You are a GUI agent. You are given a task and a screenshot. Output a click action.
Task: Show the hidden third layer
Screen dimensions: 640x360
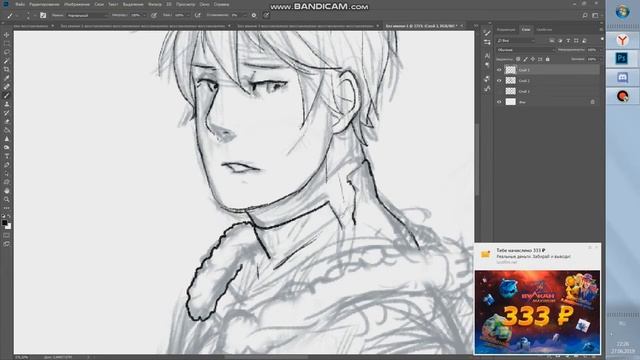click(x=499, y=91)
